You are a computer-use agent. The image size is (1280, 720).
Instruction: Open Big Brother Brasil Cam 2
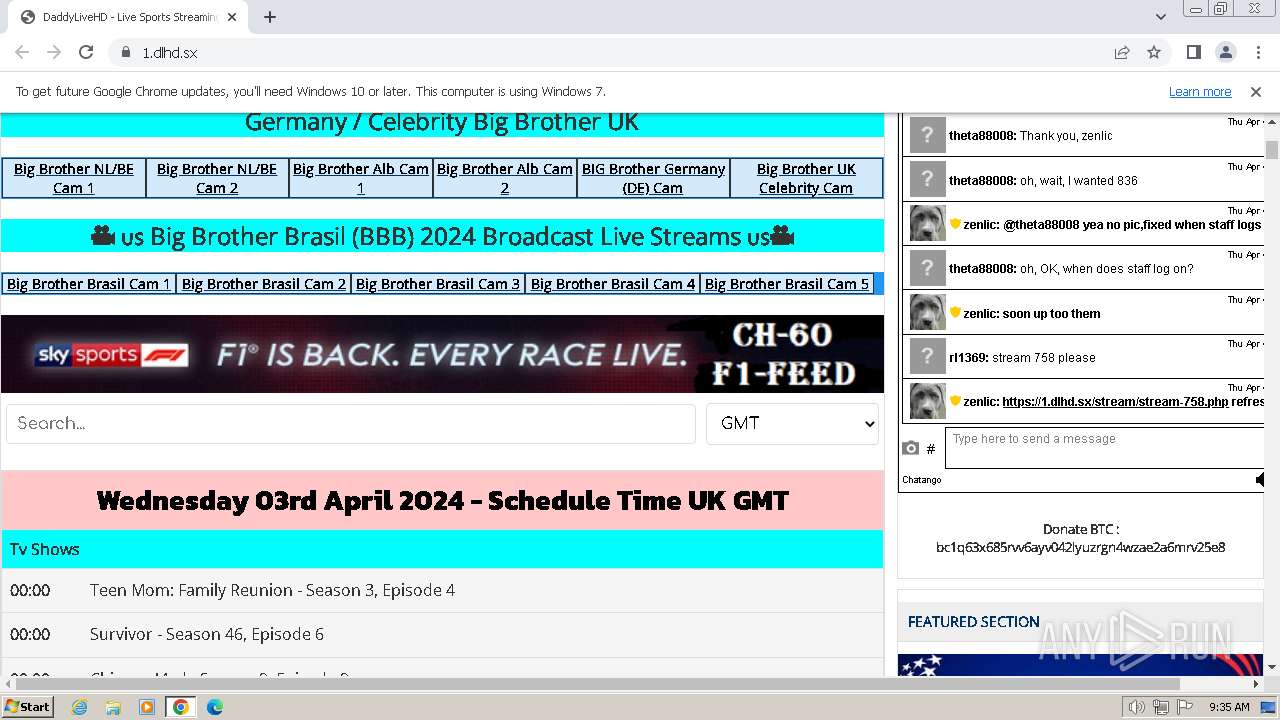click(x=264, y=284)
